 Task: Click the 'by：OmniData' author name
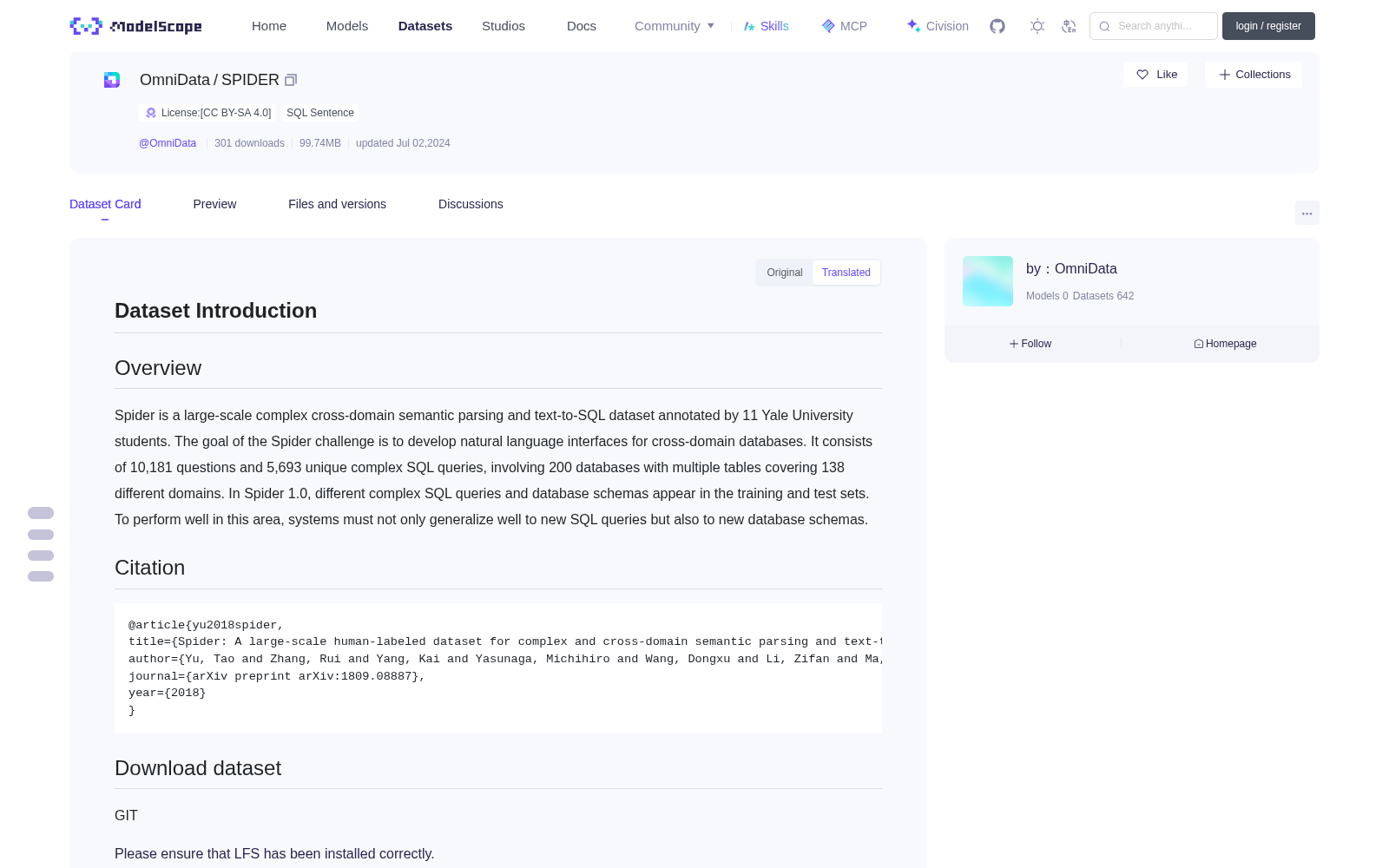1071,269
